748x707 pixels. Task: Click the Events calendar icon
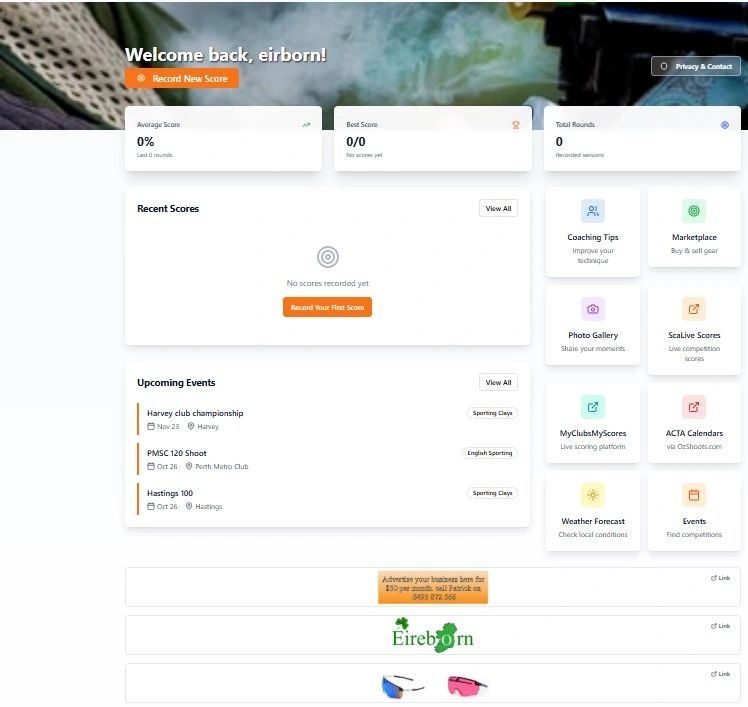click(x=694, y=495)
